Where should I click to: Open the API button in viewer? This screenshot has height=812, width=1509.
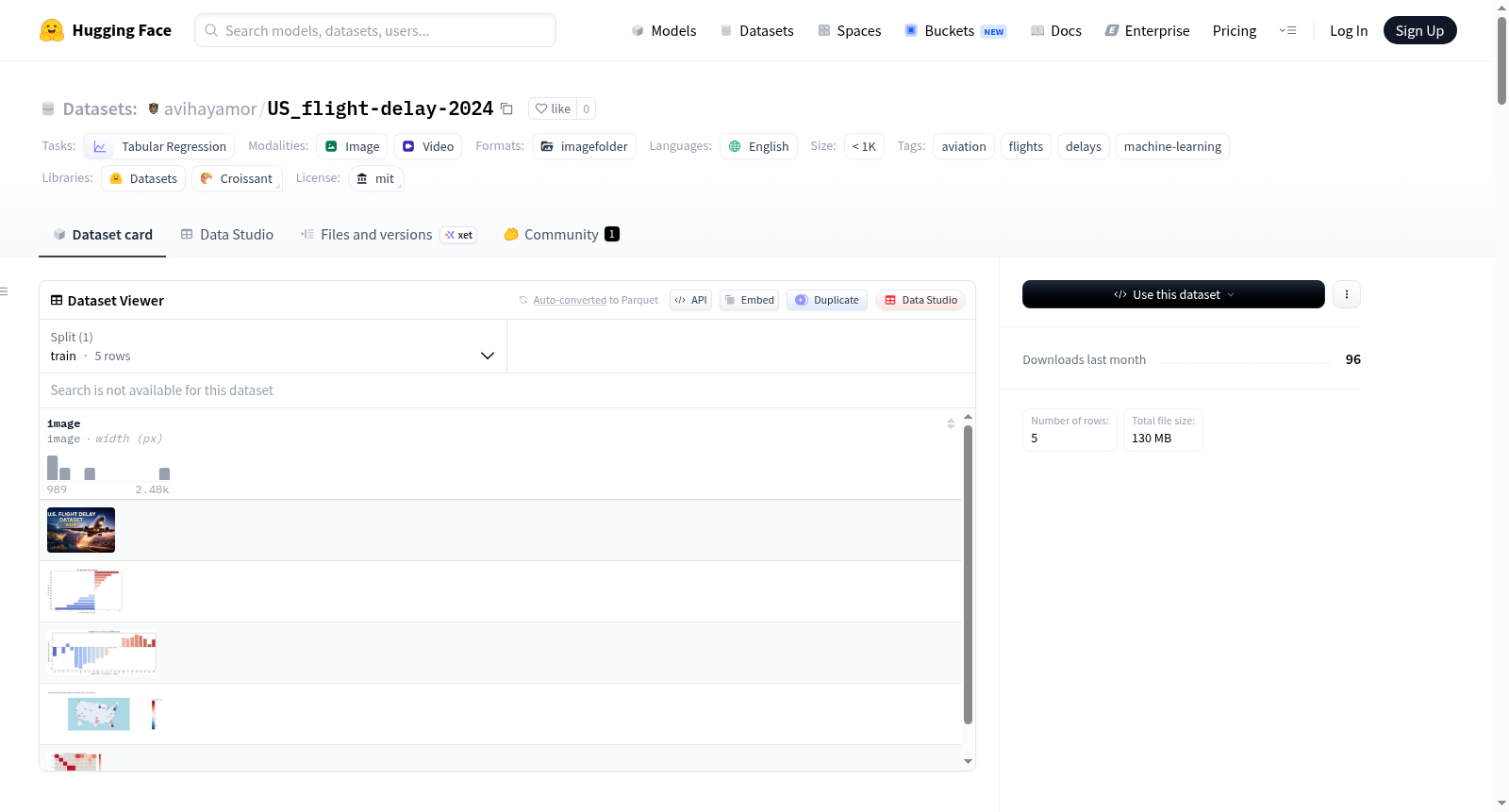(690, 300)
